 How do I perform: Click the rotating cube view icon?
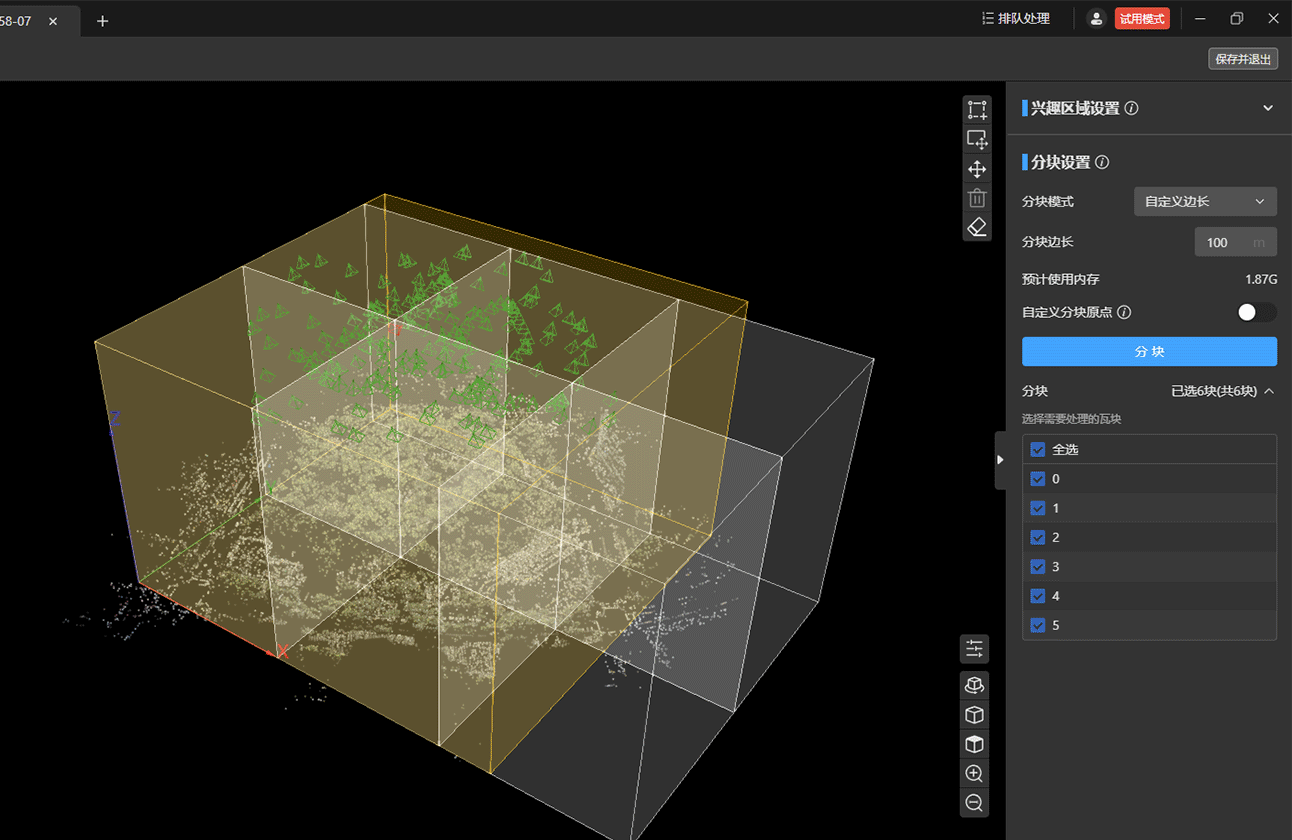tap(974, 685)
